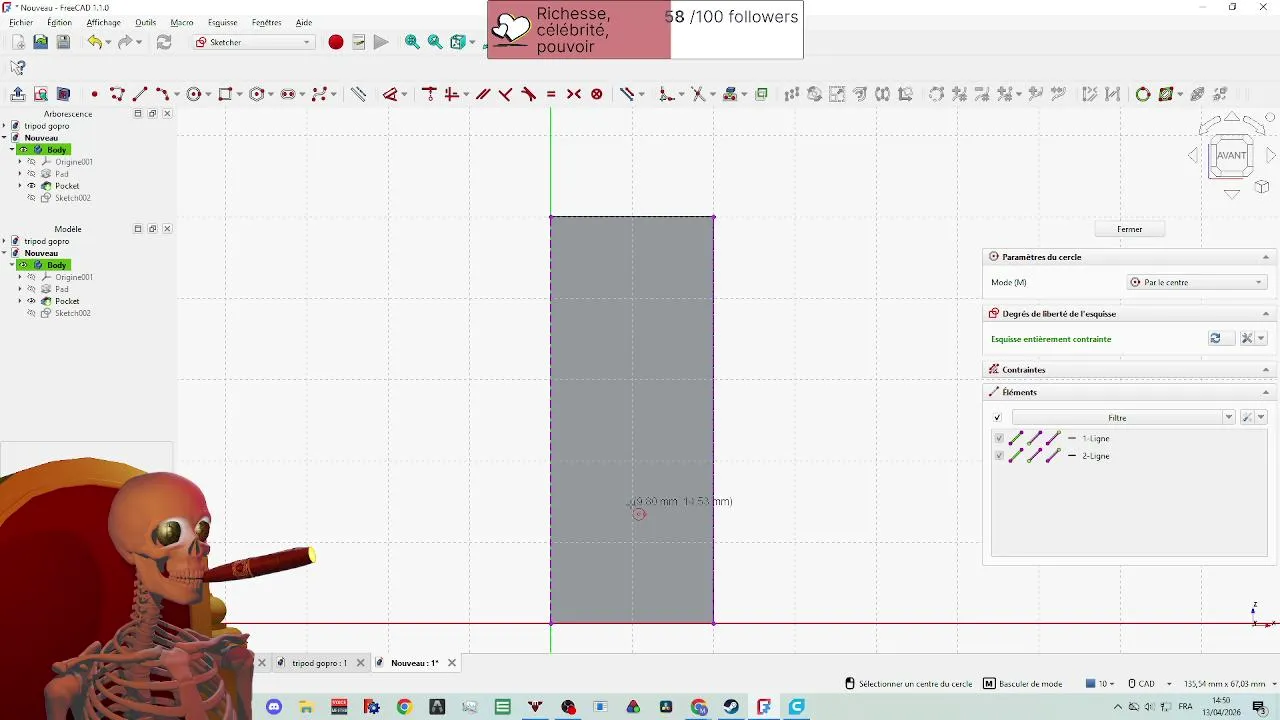Toggle visibility eye of Pocket in Modèle

(31, 301)
